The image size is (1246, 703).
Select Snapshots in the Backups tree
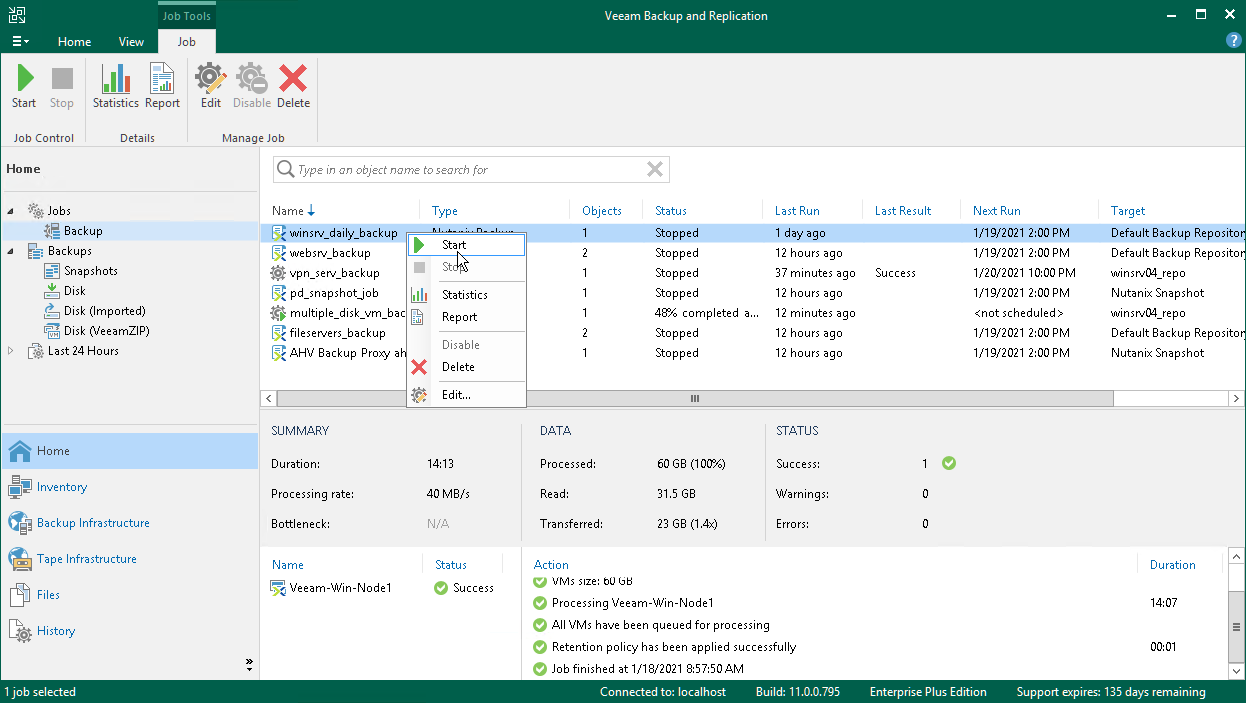coord(90,271)
